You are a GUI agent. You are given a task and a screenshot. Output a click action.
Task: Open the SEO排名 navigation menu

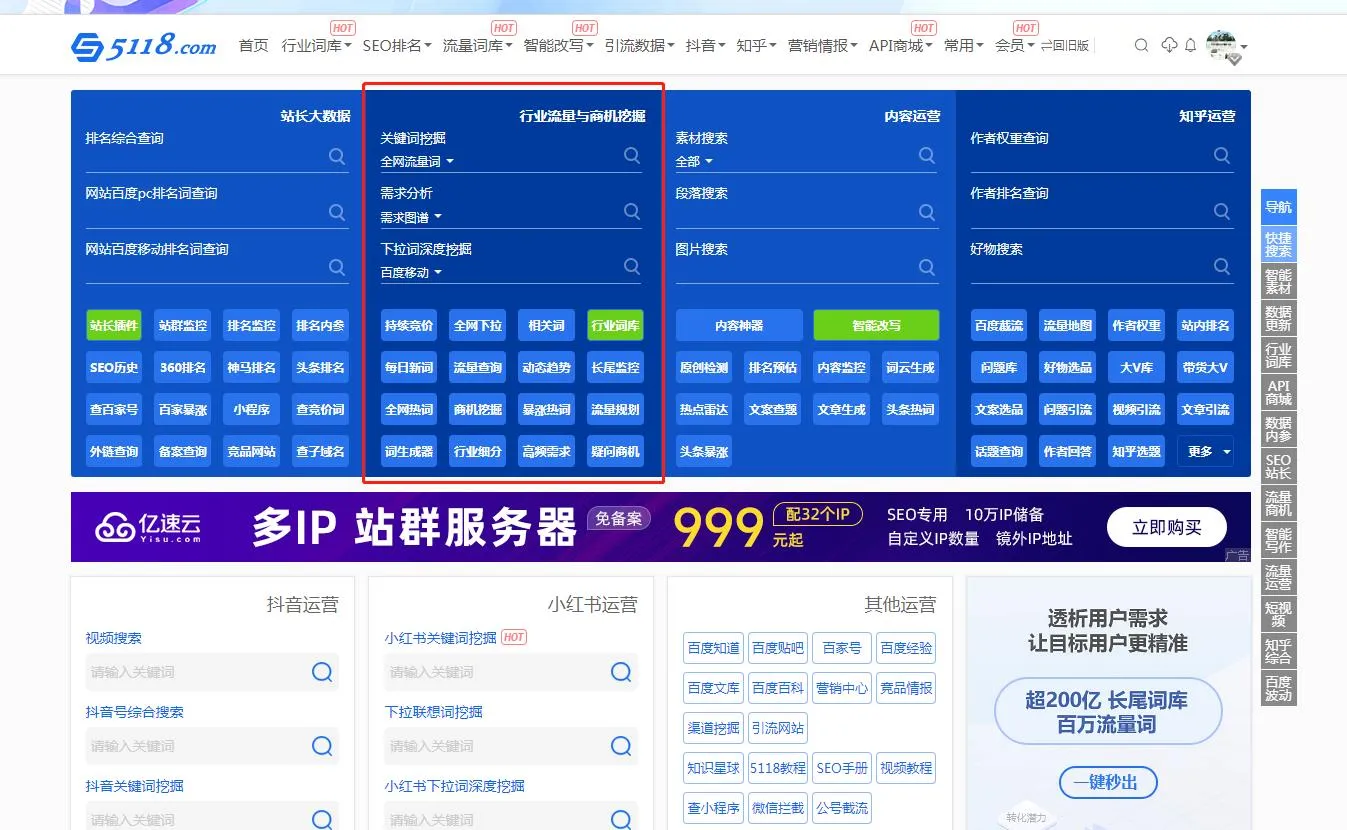click(396, 46)
